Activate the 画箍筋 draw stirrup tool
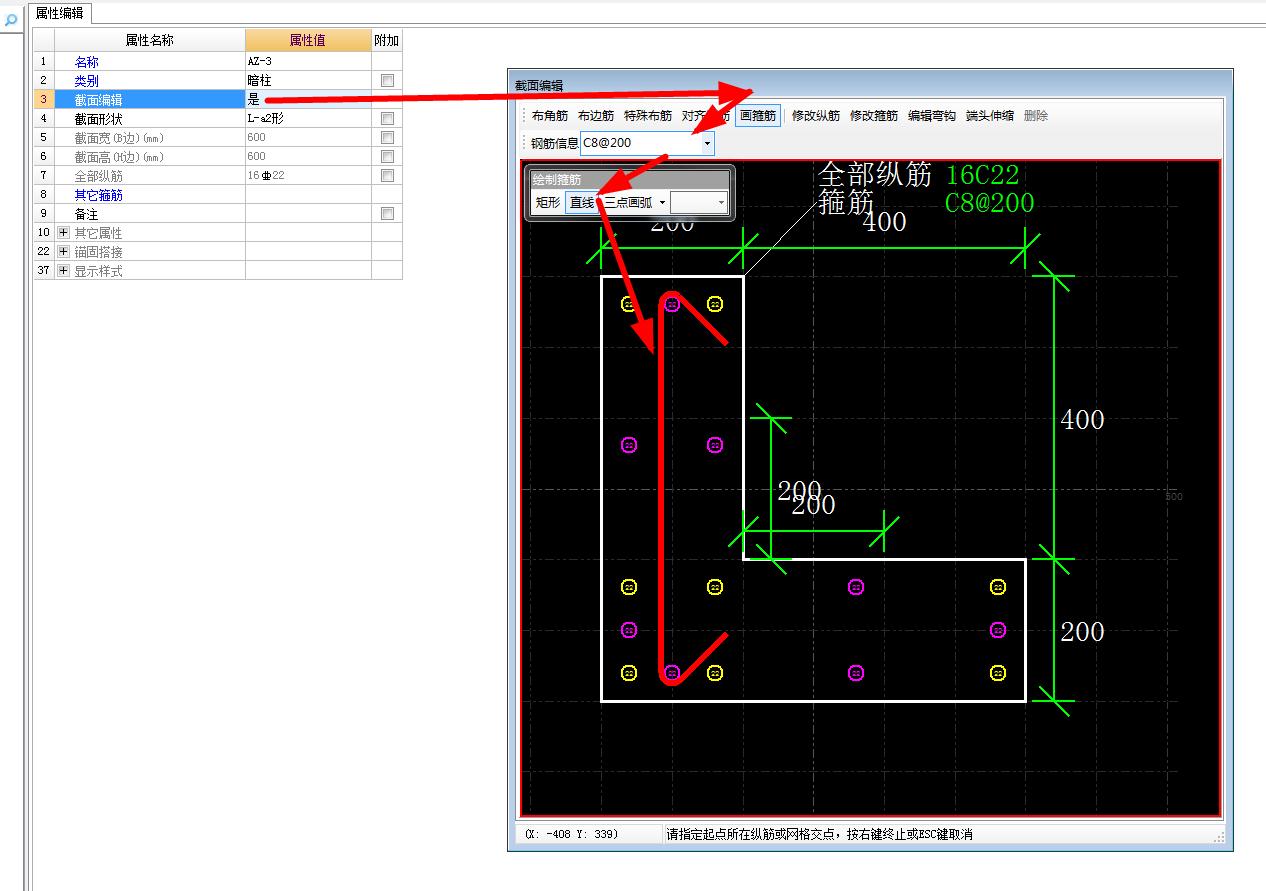This screenshot has width=1266, height=891. (x=758, y=116)
